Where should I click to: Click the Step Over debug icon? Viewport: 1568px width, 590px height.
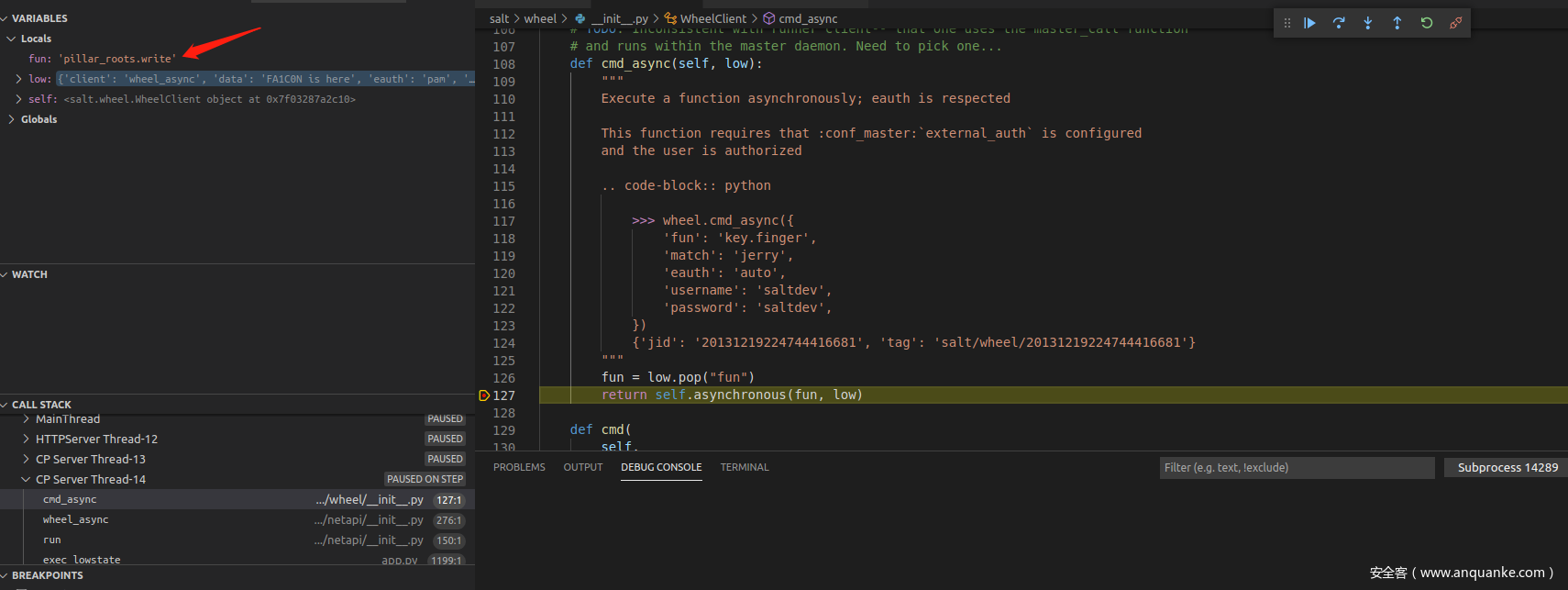1339,23
